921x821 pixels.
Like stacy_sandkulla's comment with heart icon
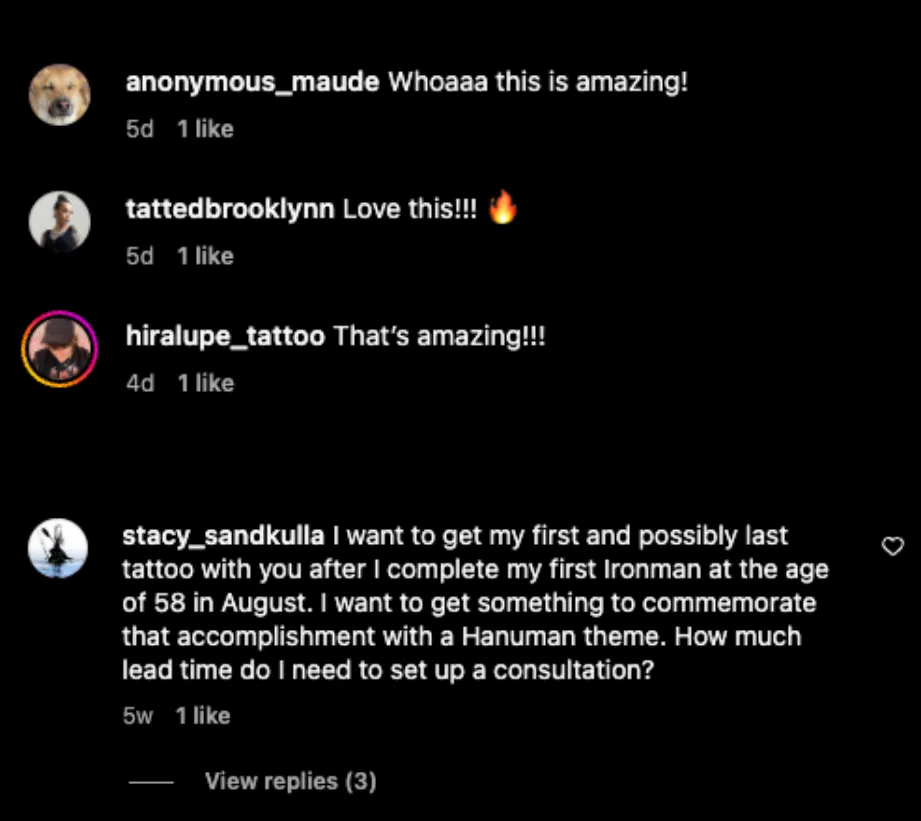tap(892, 546)
